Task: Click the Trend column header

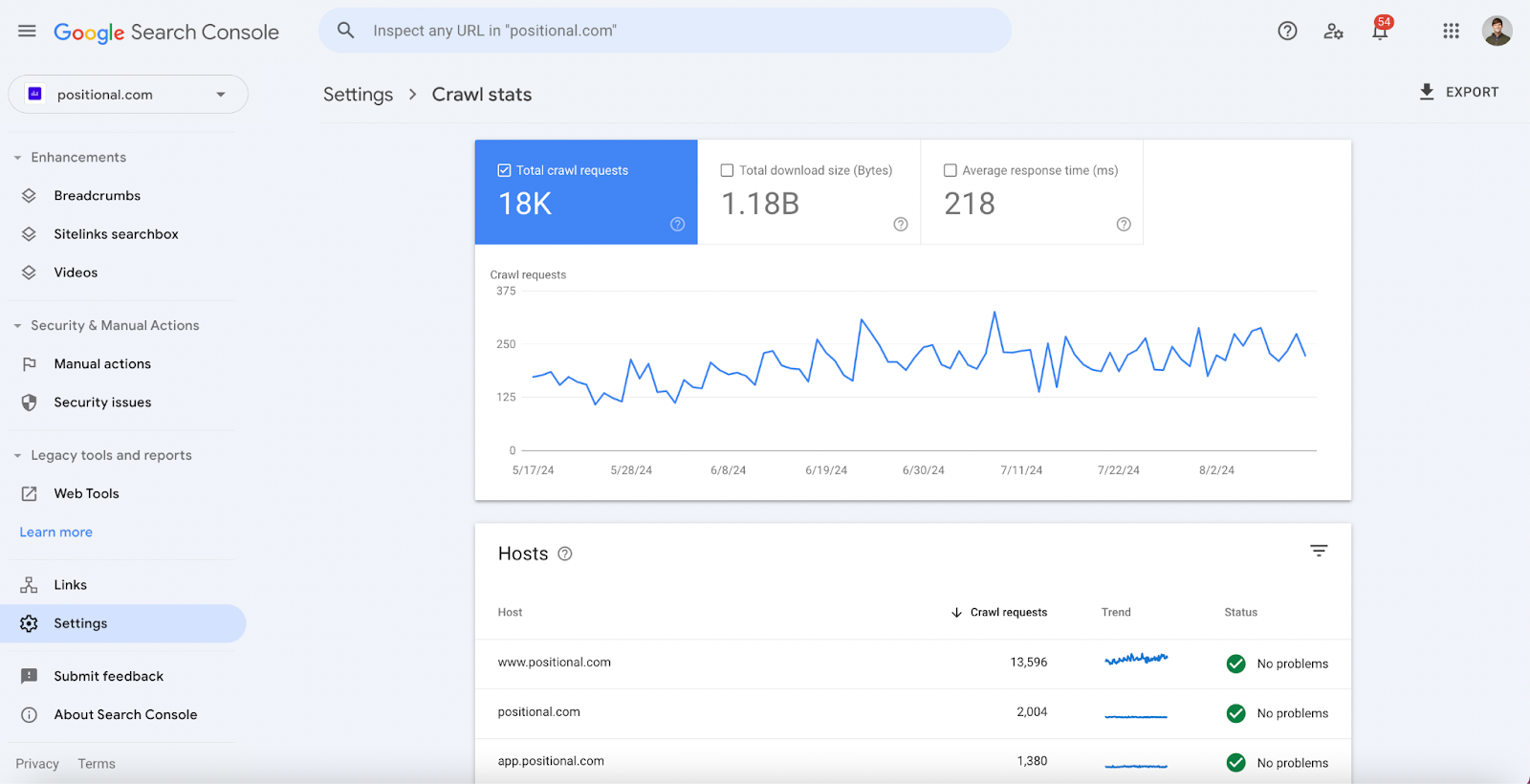Action: click(1116, 613)
